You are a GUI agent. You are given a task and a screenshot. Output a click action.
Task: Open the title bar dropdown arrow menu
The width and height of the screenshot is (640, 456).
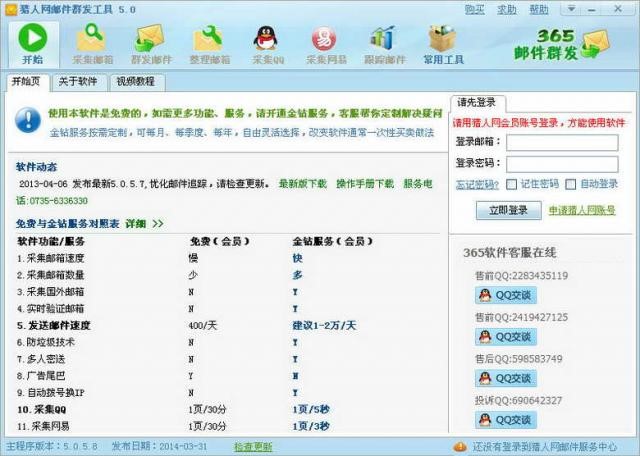(x=571, y=9)
